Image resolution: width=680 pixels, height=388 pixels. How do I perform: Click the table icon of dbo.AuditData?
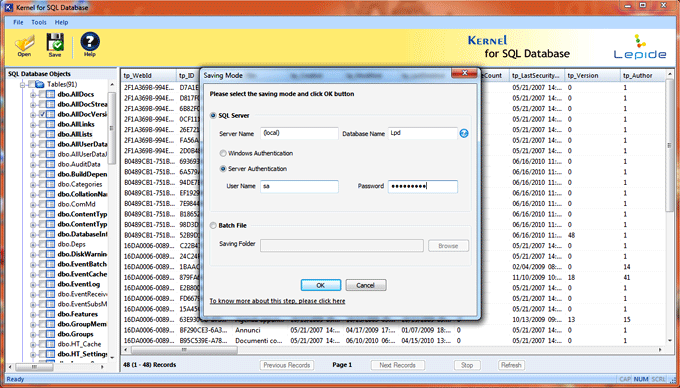(x=50, y=164)
